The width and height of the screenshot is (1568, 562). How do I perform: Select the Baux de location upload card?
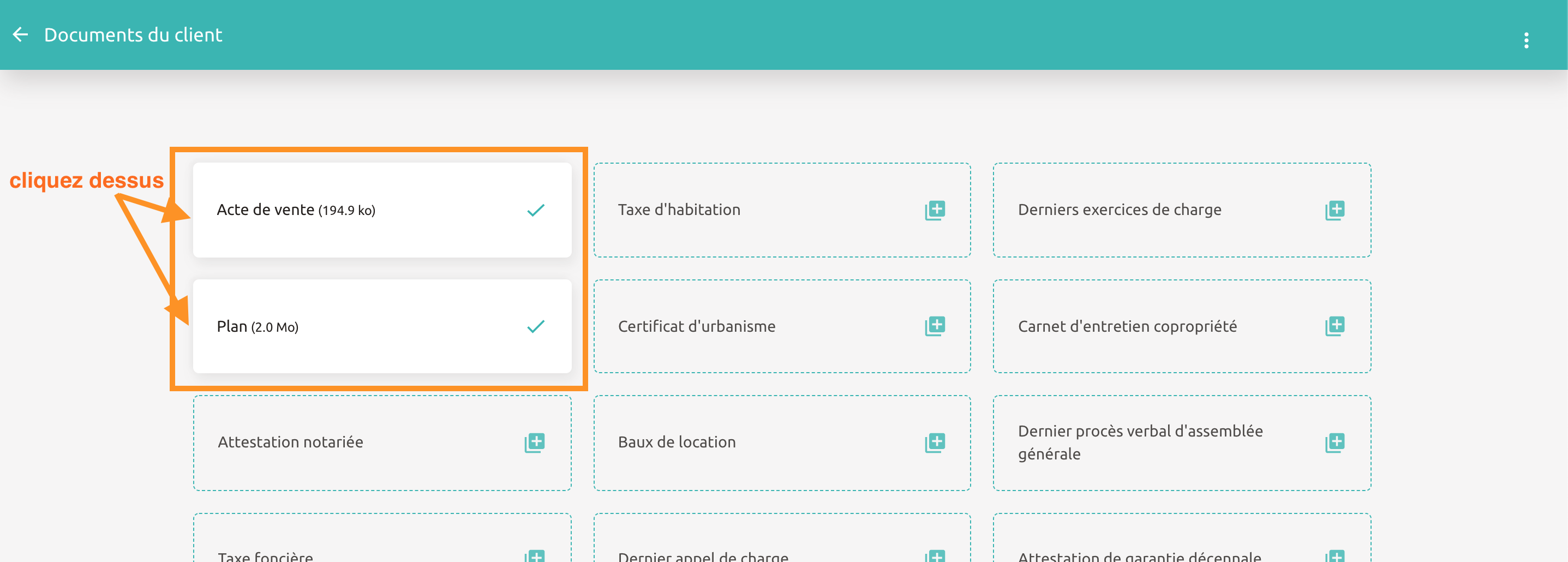[x=782, y=443]
